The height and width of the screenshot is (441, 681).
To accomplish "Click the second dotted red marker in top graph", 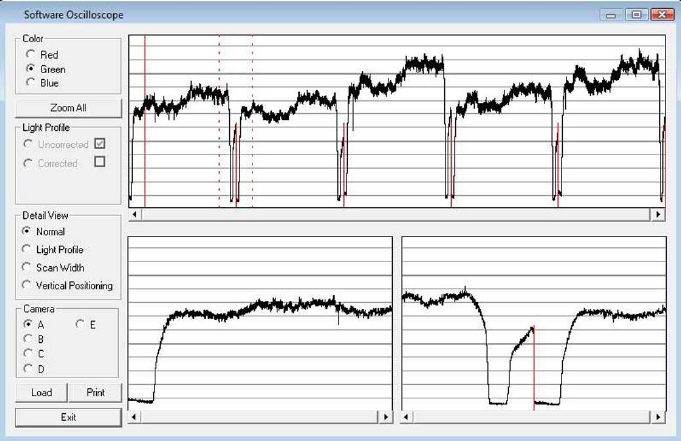I will [x=253, y=121].
